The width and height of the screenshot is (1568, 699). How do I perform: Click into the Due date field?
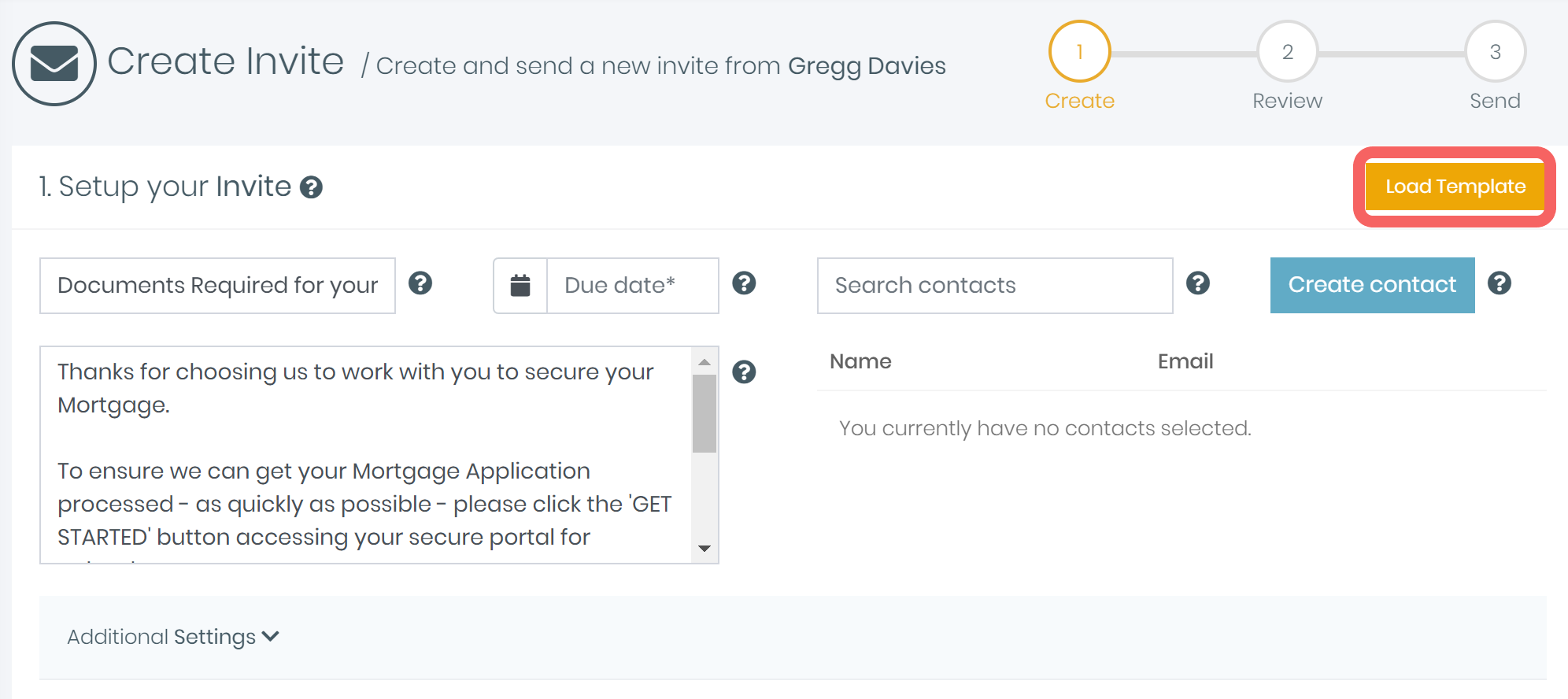(632, 286)
